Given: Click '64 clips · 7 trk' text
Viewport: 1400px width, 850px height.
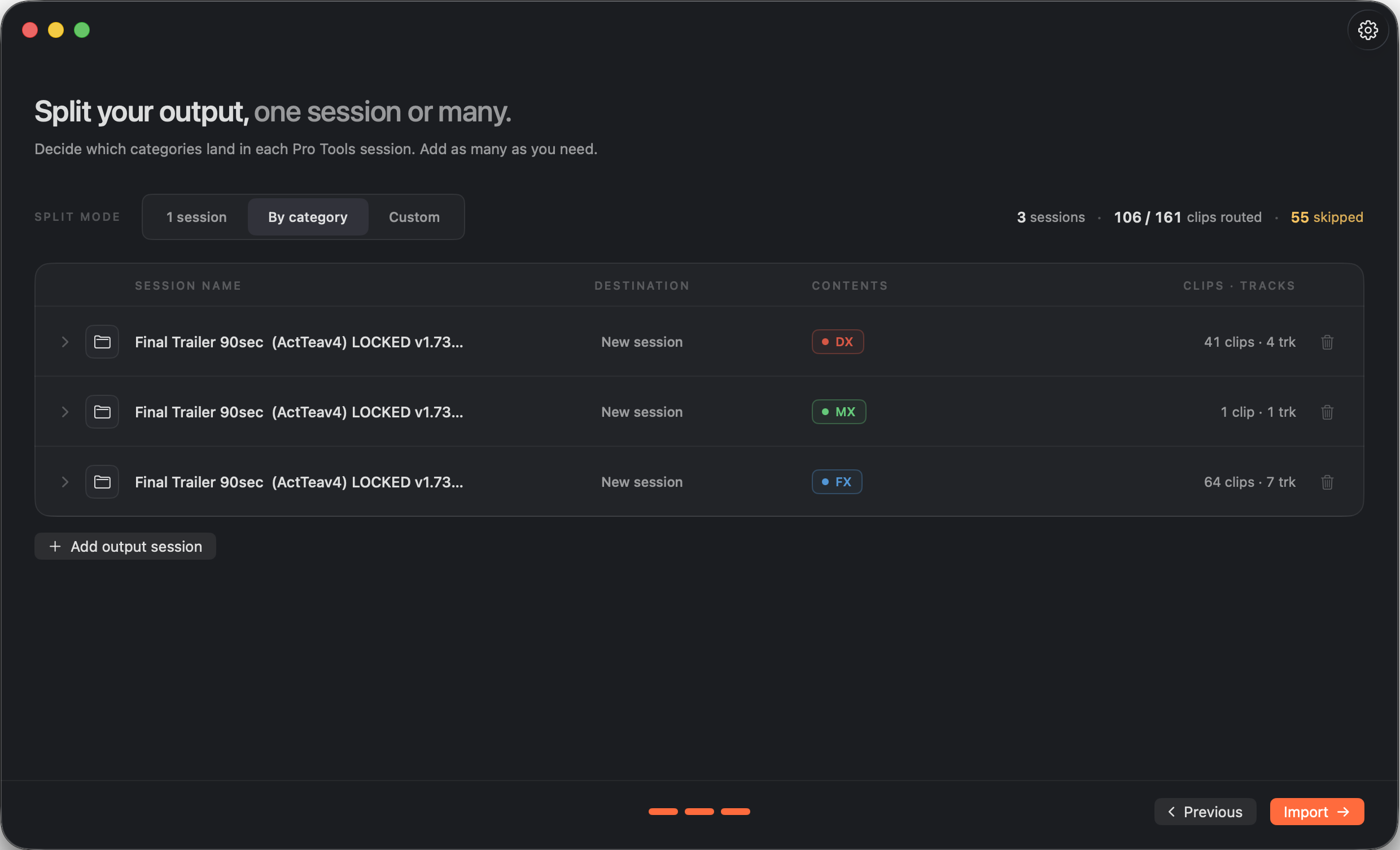Looking at the screenshot, I should click(1249, 482).
